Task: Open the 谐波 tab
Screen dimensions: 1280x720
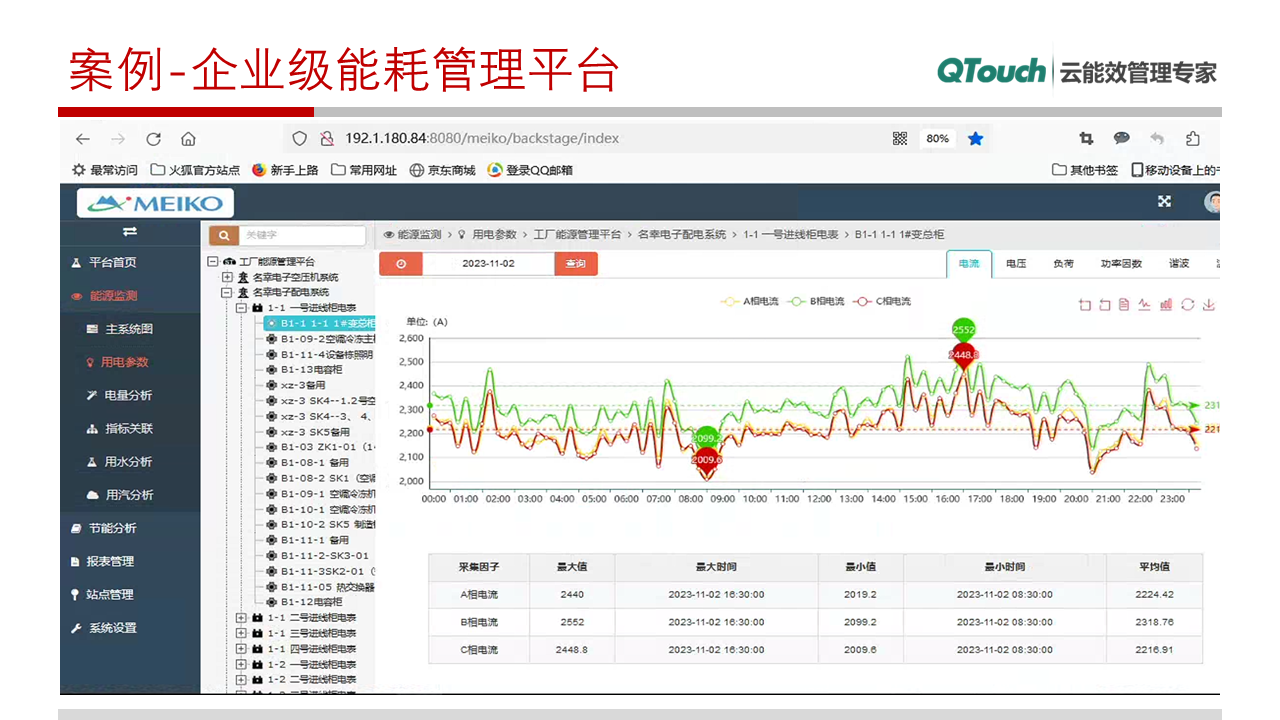Action: pyautogui.click(x=1177, y=263)
